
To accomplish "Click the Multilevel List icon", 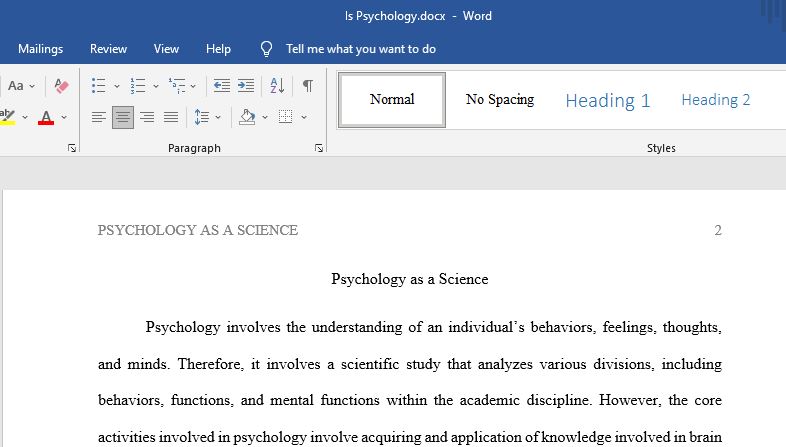I will coord(177,86).
